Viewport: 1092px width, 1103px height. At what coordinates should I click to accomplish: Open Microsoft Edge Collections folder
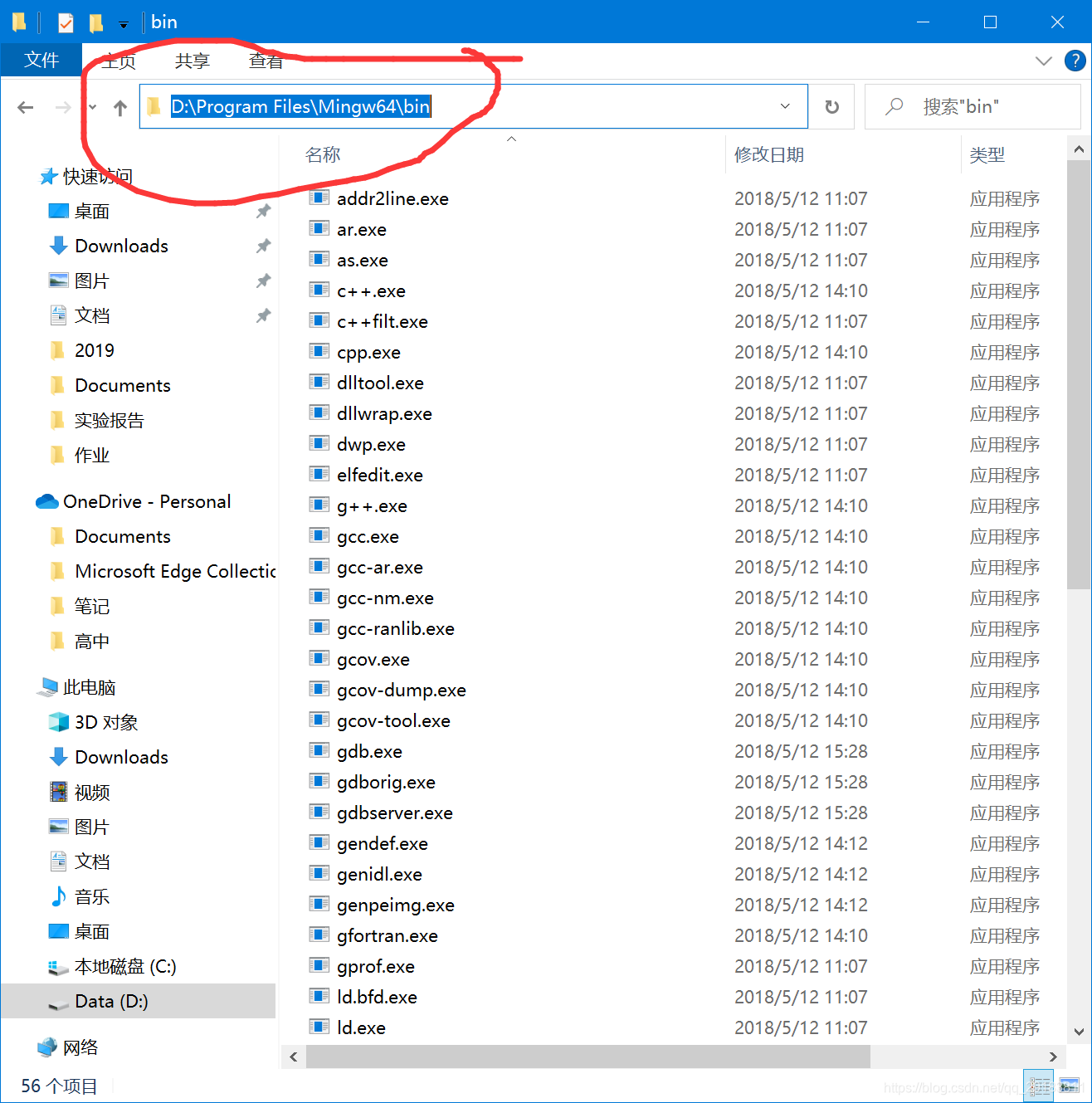[175, 571]
